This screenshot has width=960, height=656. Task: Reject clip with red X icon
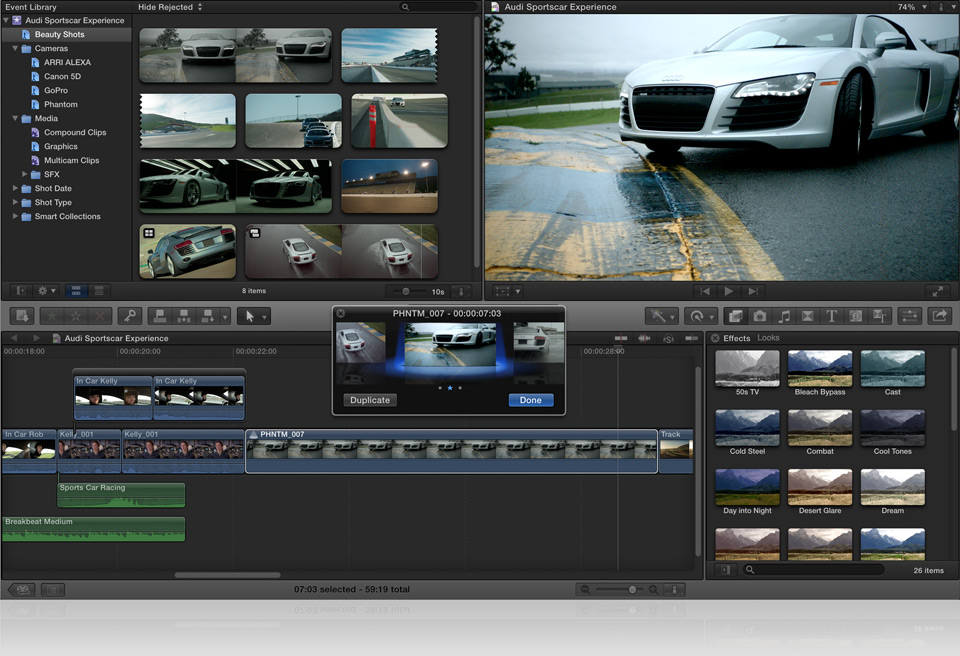click(x=99, y=316)
